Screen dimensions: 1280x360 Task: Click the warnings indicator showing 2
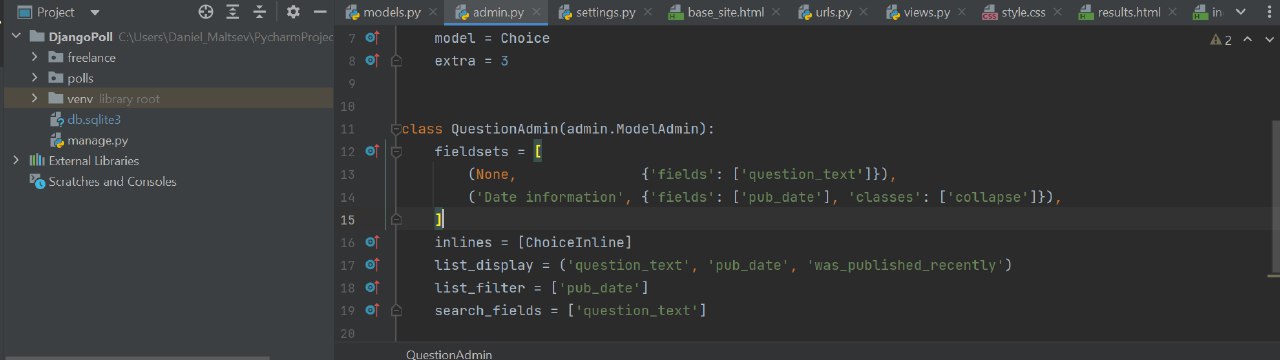pos(1221,39)
